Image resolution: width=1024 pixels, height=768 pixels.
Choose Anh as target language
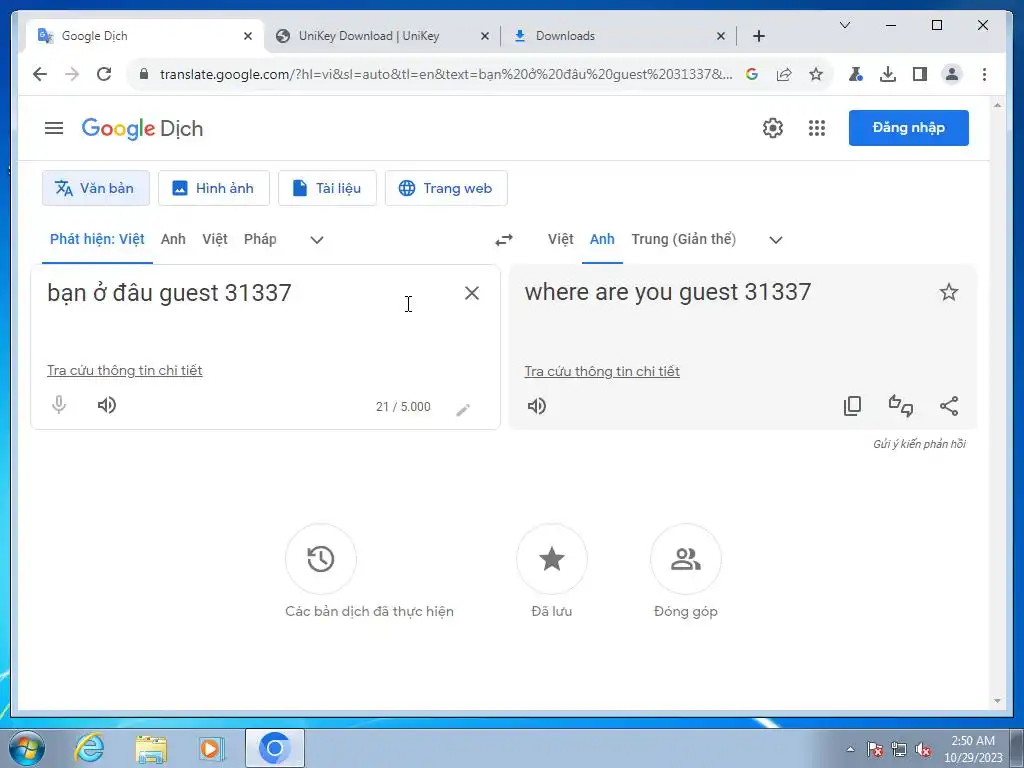coord(602,239)
